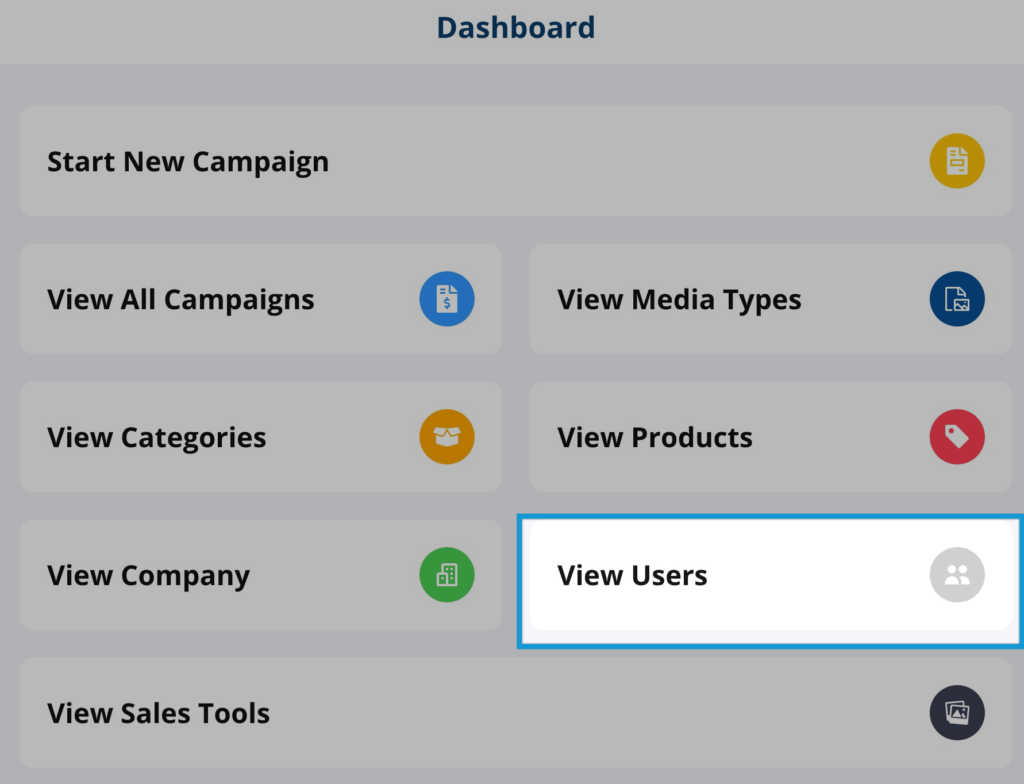
Task: Select View Company tile
Action: point(261,574)
